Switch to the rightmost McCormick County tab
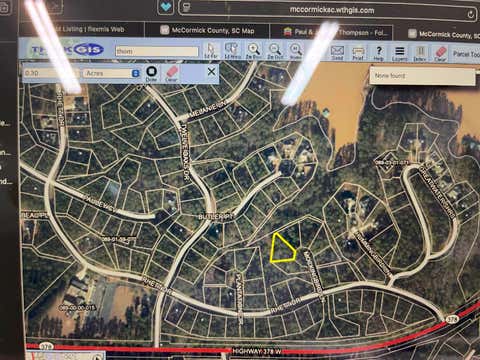480x360 pixels. [438, 34]
